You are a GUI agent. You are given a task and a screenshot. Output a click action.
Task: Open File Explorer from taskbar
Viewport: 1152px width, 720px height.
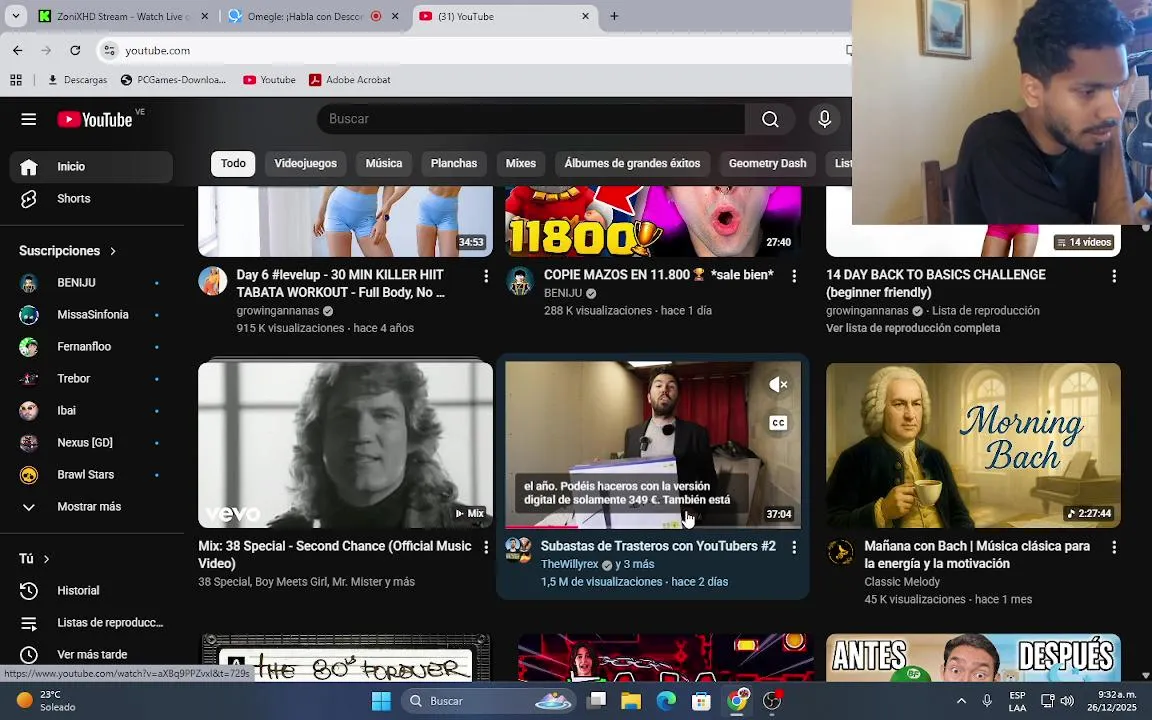coord(631,702)
